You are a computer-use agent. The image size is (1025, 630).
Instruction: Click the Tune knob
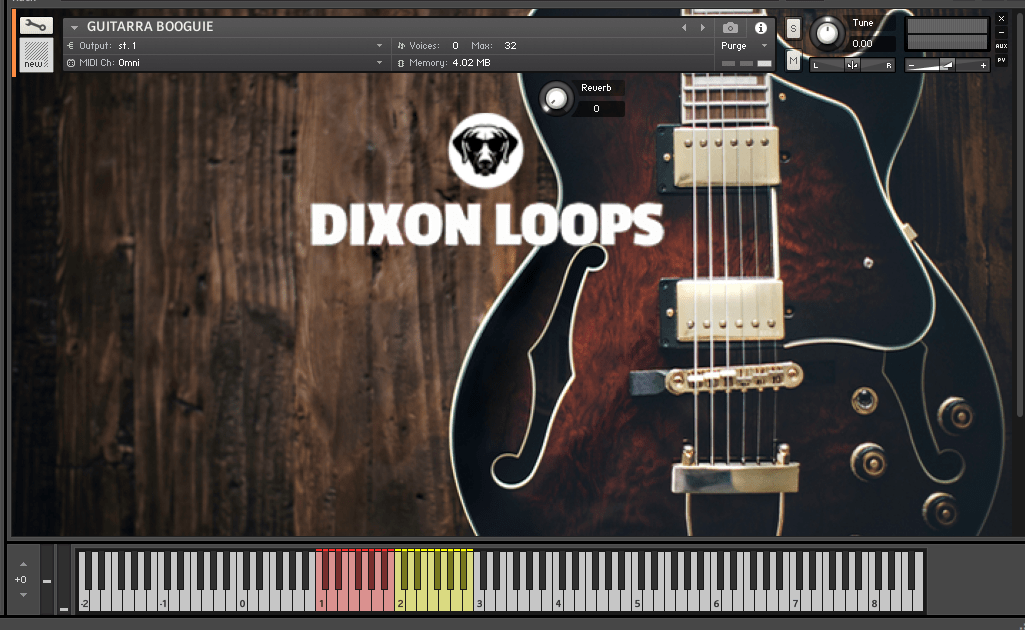pyautogui.click(x=826, y=33)
